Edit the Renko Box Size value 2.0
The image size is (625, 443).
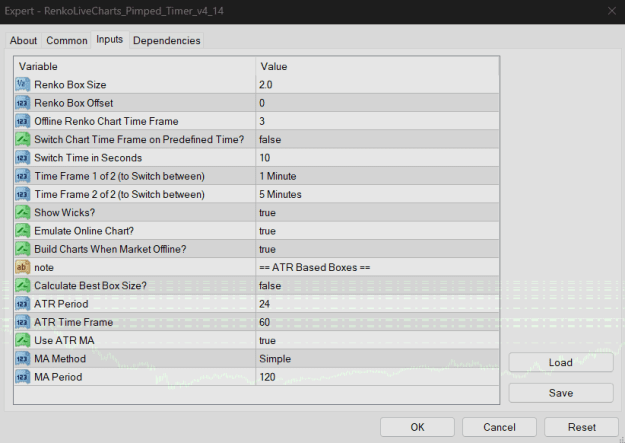click(377, 85)
